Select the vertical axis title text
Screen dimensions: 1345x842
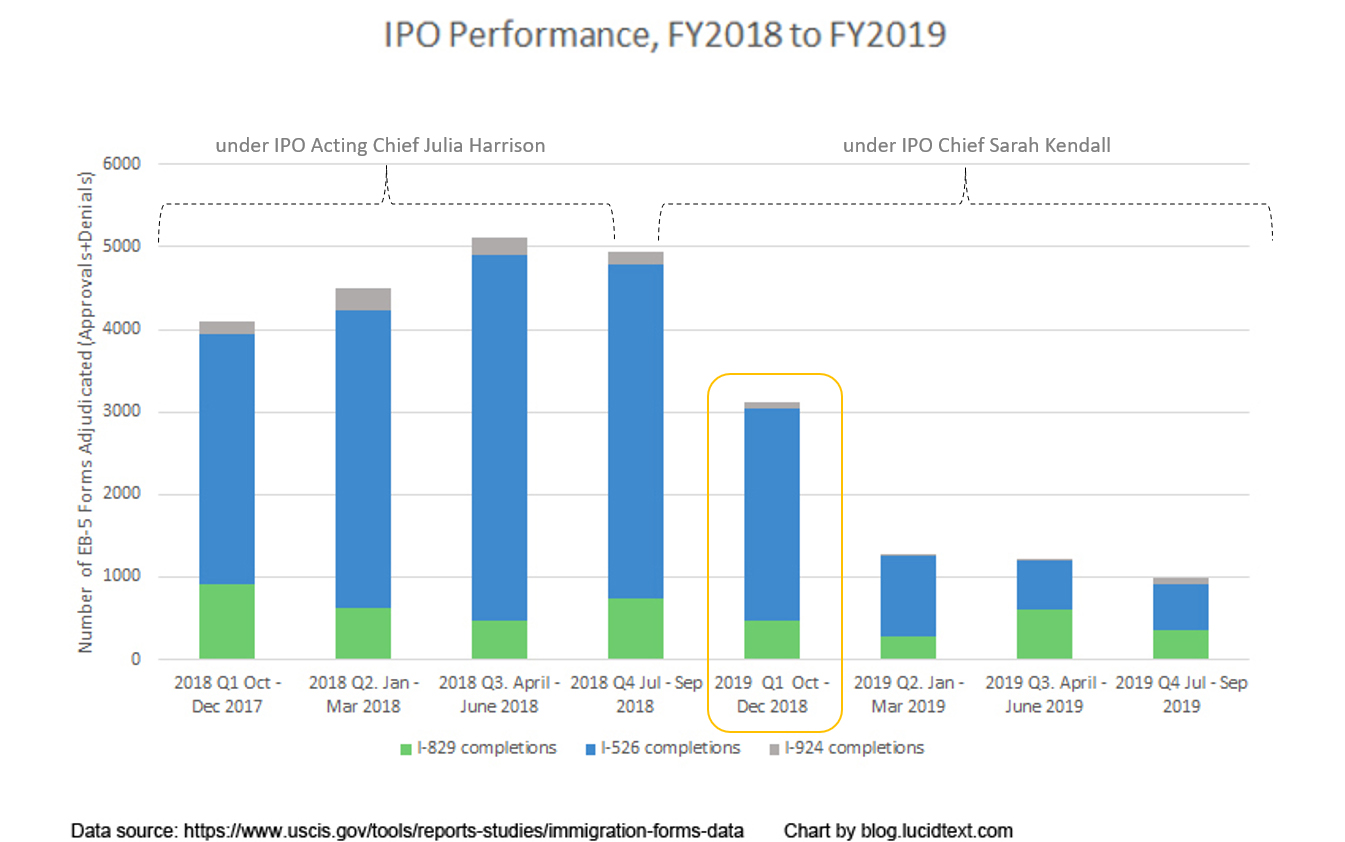pyautogui.click(x=86, y=412)
